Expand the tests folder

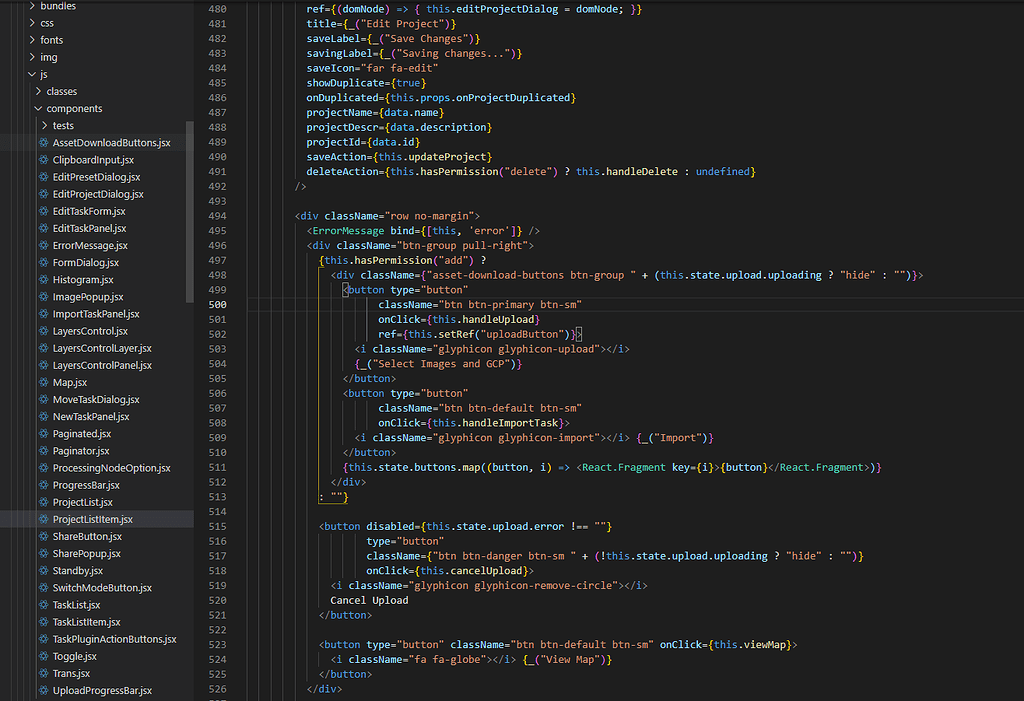click(x=44, y=126)
